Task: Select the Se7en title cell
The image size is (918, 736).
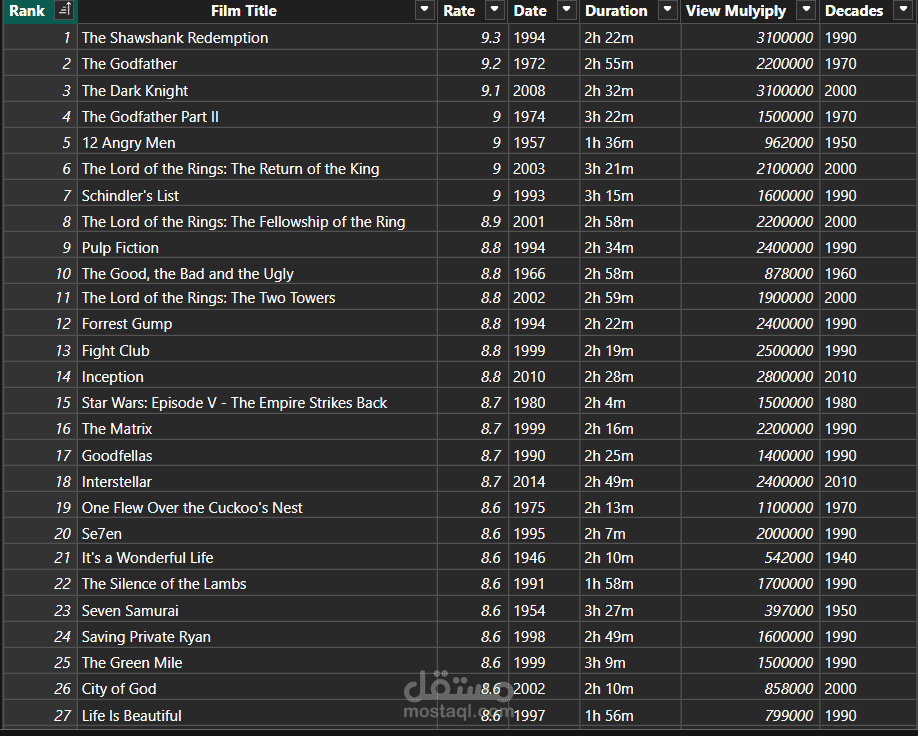Action: (x=258, y=533)
